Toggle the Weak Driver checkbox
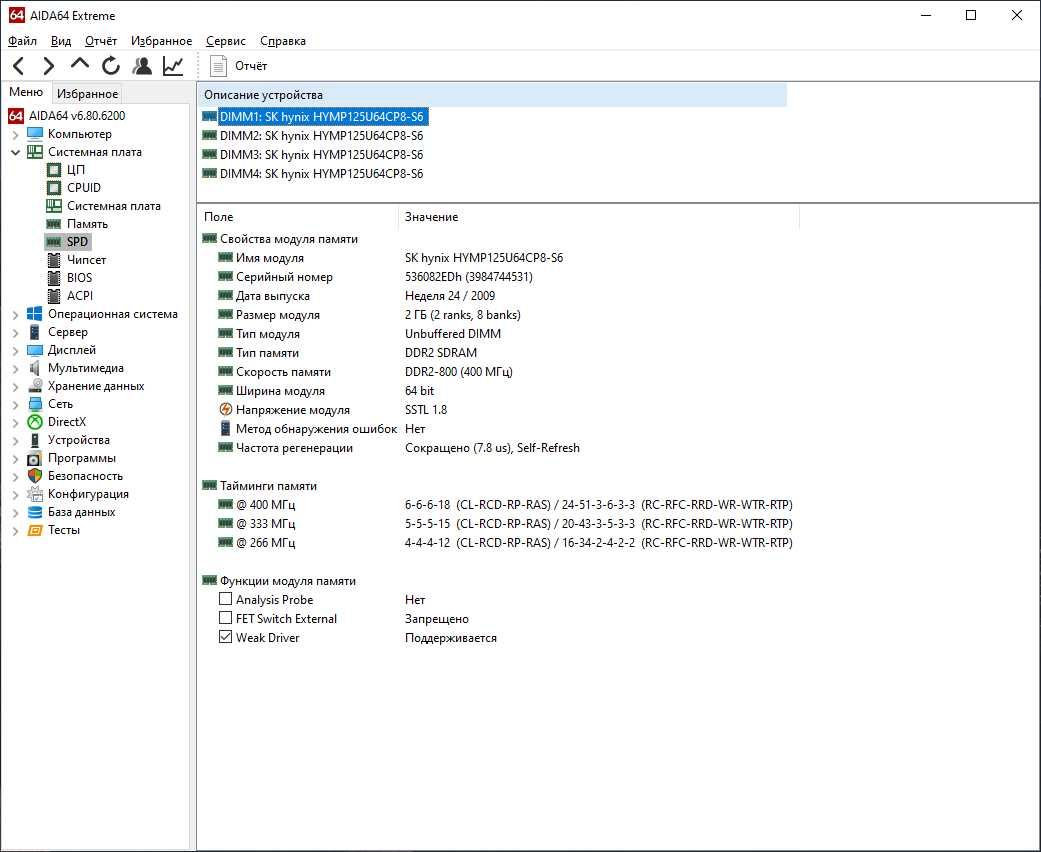This screenshot has width=1041, height=852. tap(226, 638)
